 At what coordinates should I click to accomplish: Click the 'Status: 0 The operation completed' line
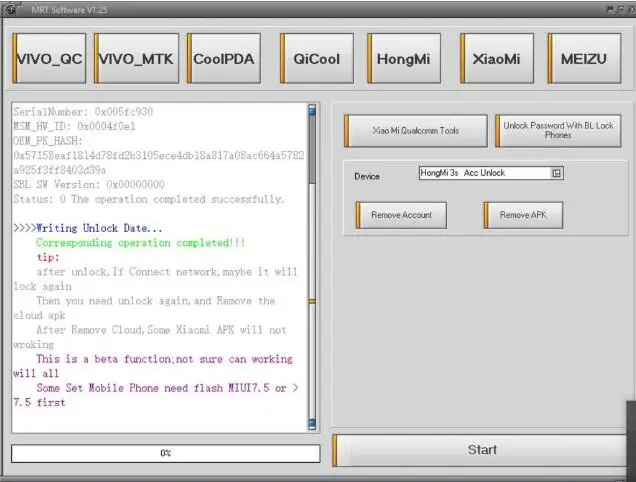(x=148, y=199)
